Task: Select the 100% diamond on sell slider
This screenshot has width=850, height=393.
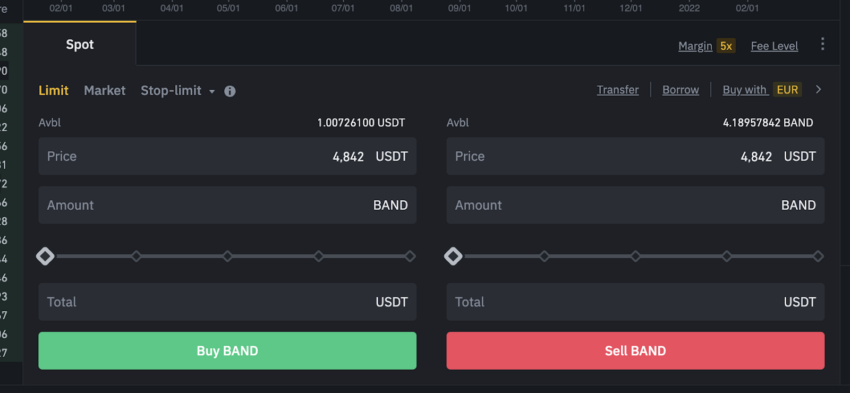Action: point(818,256)
